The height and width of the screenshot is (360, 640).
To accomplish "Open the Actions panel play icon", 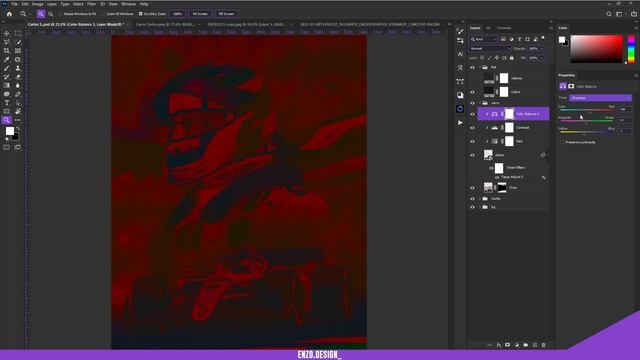I will (460, 122).
